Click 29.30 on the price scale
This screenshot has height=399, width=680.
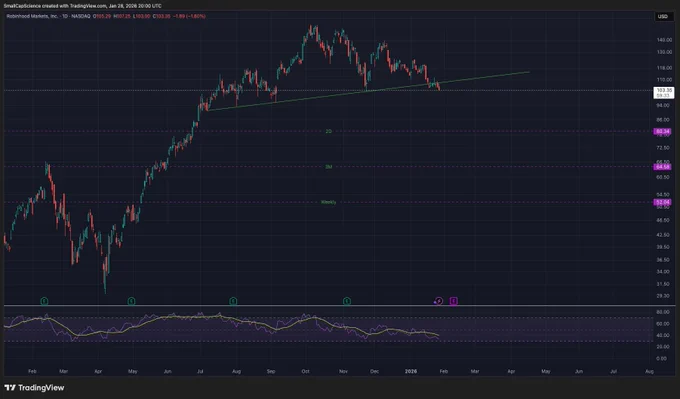pyautogui.click(x=664, y=296)
